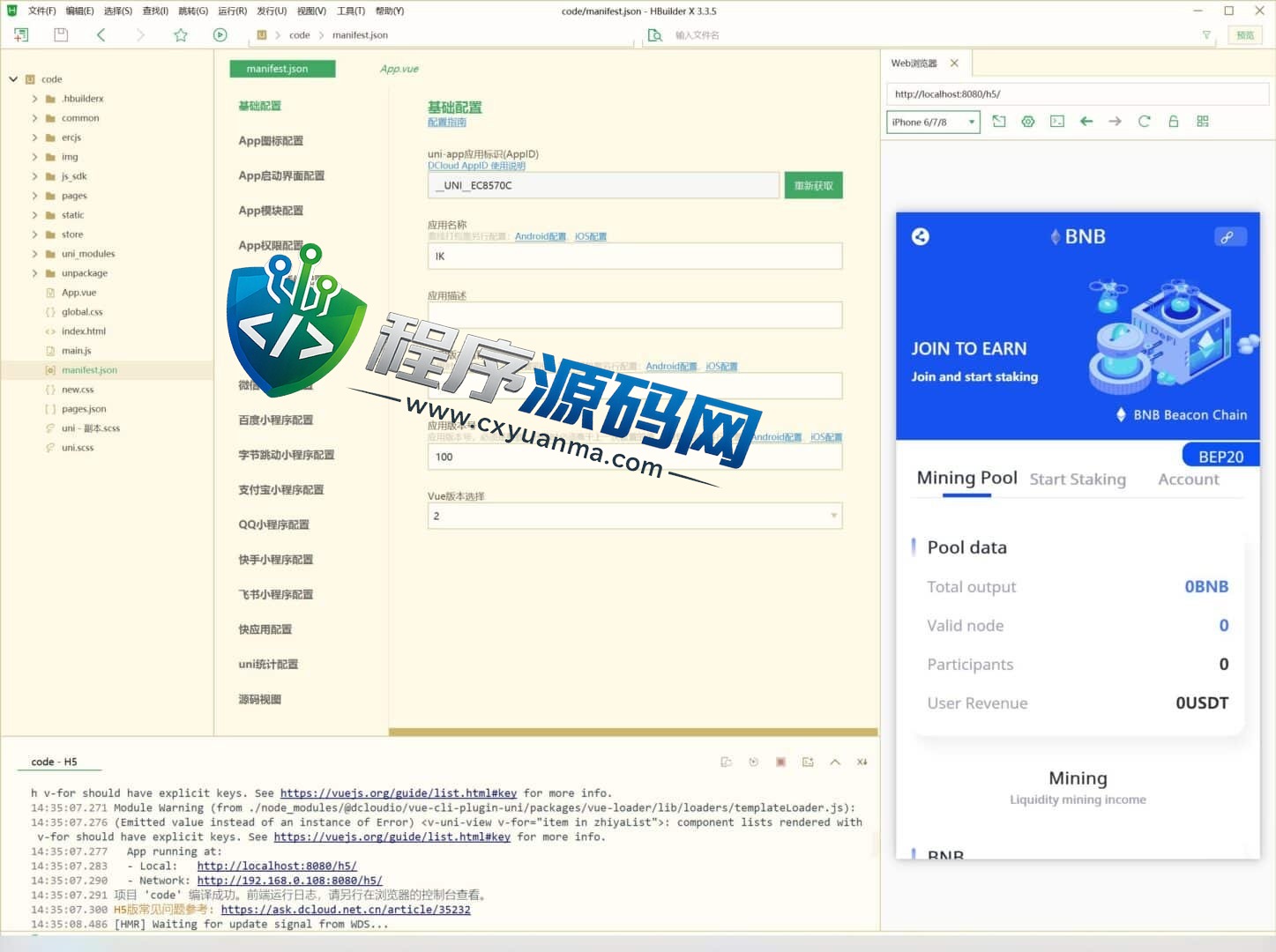Open the ask.dcloud.net.cn article link

(346, 910)
